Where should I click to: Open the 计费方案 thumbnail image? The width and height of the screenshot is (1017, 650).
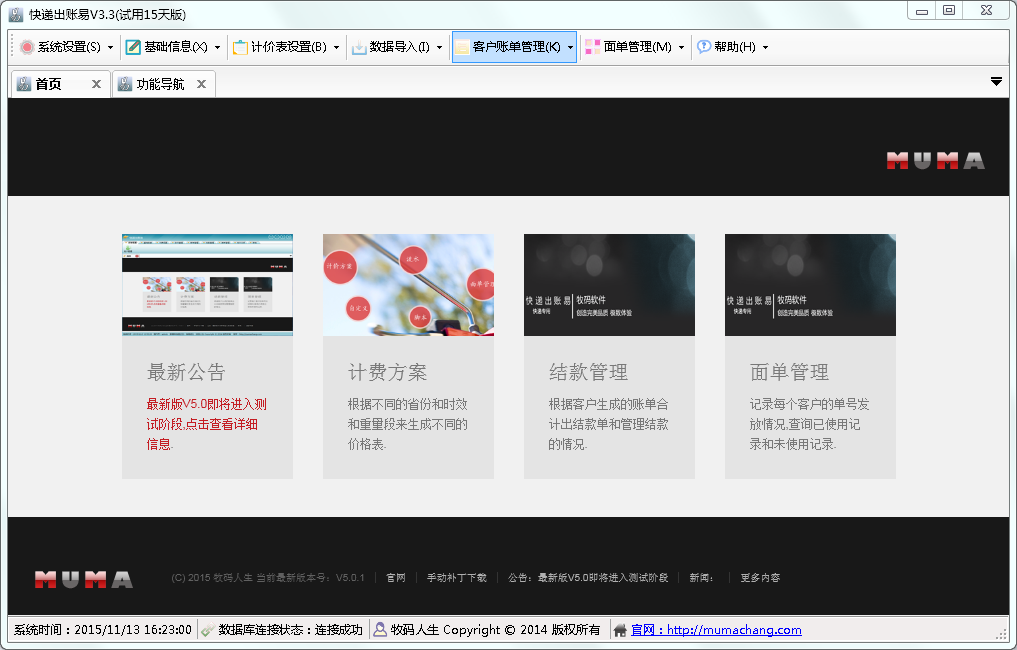[x=408, y=285]
